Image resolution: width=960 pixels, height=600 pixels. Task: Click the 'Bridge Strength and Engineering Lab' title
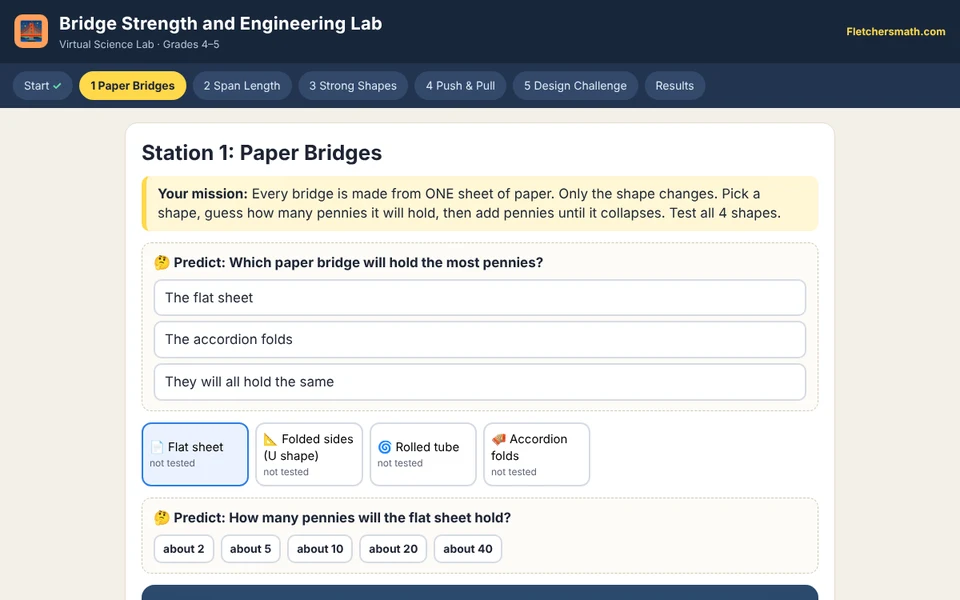tap(220, 24)
